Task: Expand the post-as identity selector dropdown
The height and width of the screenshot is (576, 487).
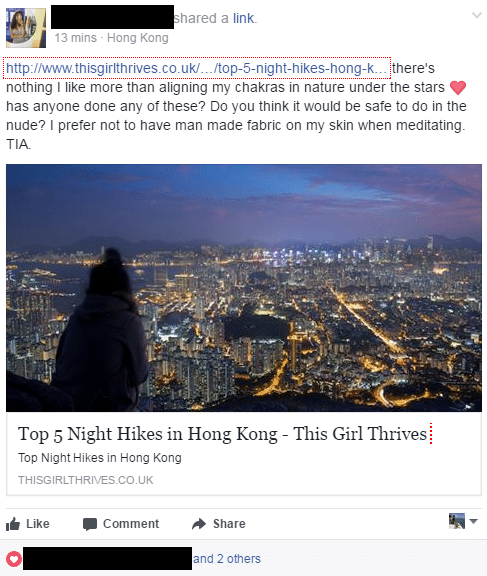Action: coord(474,521)
